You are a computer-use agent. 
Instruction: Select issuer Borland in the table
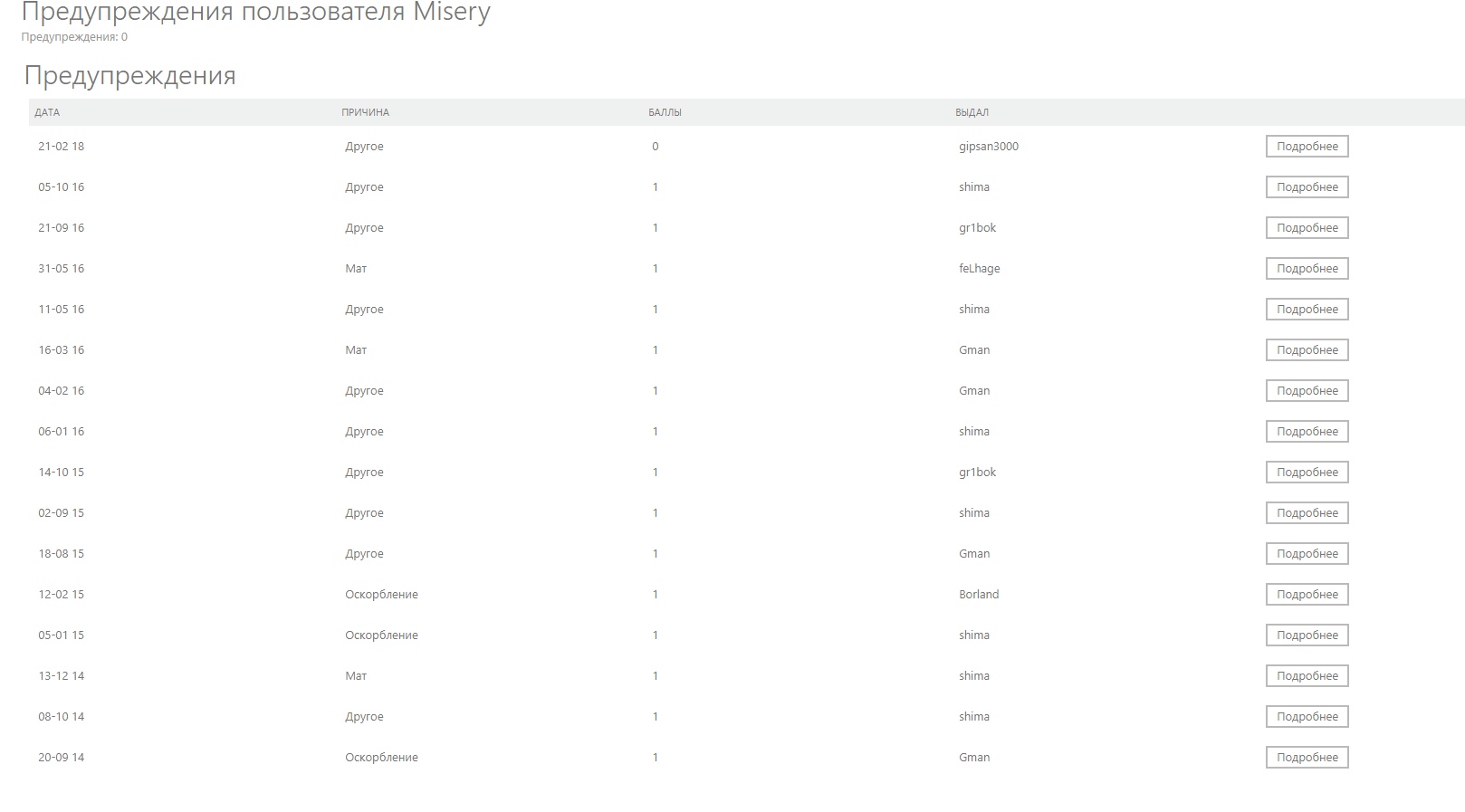click(x=979, y=595)
